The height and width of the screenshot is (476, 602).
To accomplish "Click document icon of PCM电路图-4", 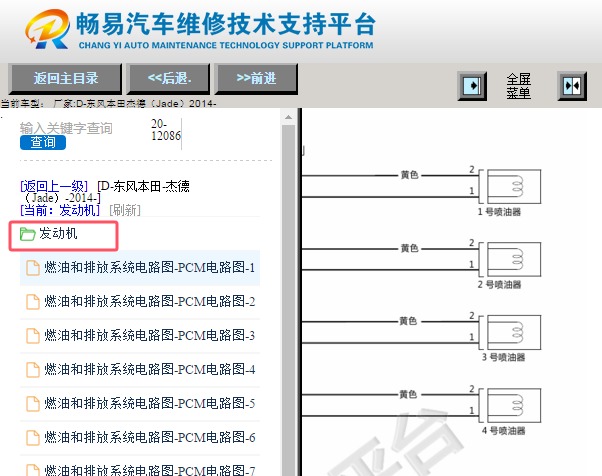I will [x=33, y=370].
